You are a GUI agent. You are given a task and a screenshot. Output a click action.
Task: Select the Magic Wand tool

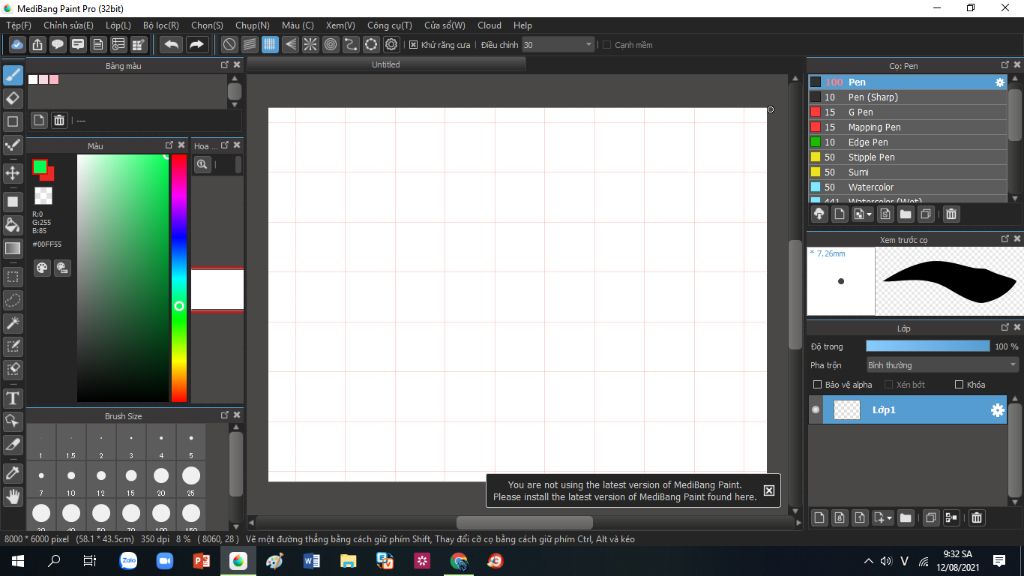(x=12, y=323)
